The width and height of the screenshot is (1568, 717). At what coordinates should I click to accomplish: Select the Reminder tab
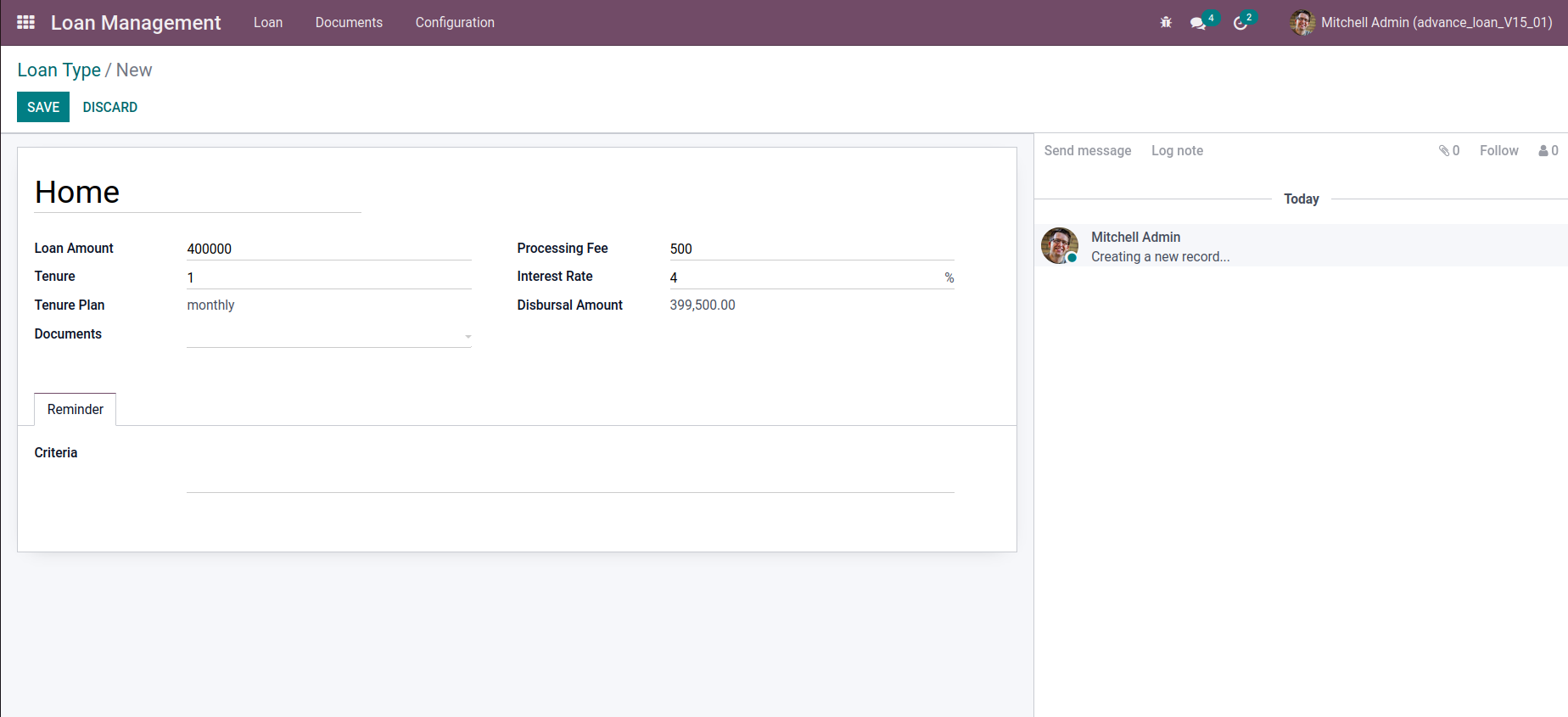[76, 409]
